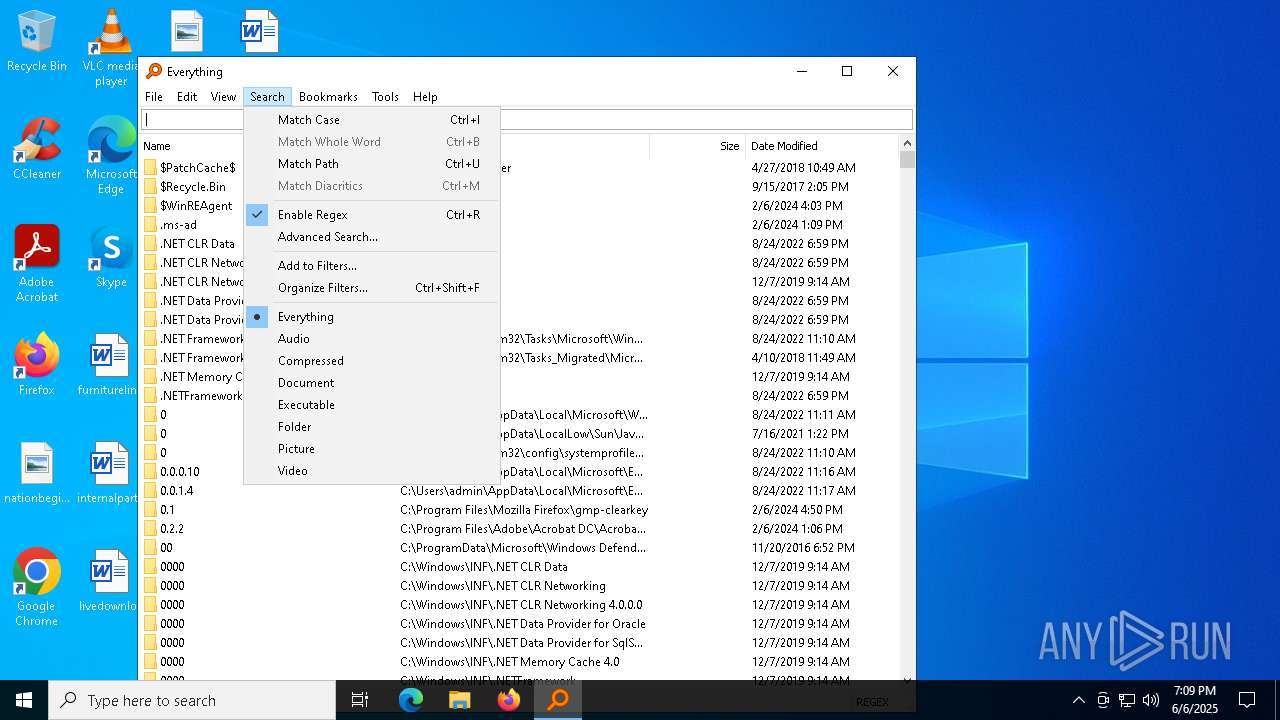Select the Audio filter

(370, 339)
